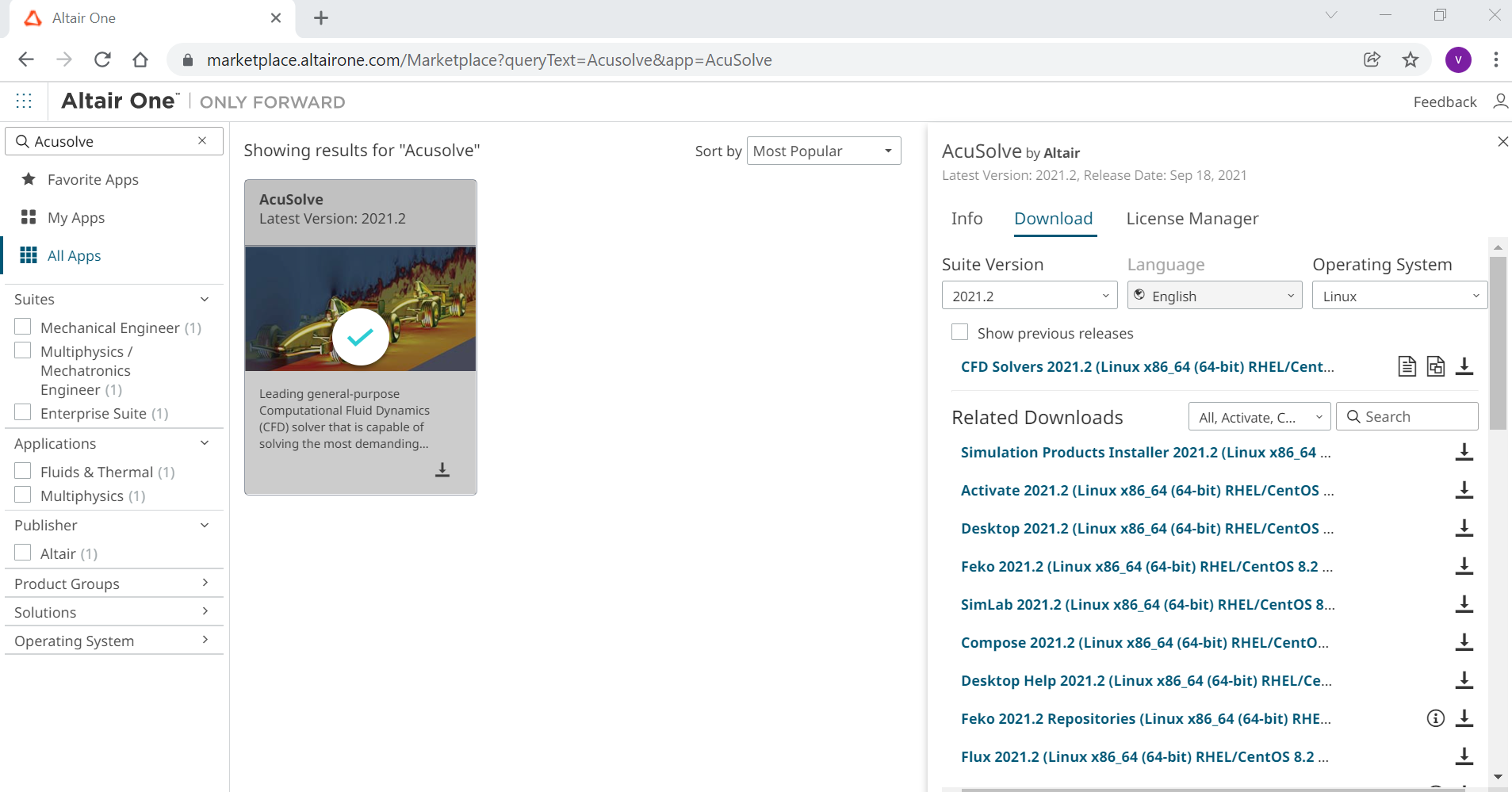Download the Simulation Products Installer 2021.2
The width and height of the screenshot is (1512, 792).
[x=1464, y=452]
